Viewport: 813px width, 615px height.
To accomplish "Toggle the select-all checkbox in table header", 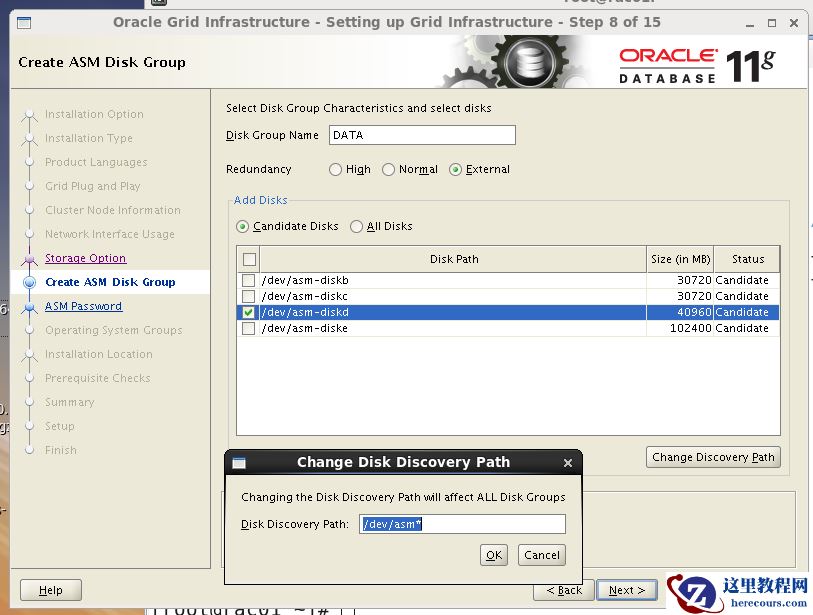I will tap(249, 259).
